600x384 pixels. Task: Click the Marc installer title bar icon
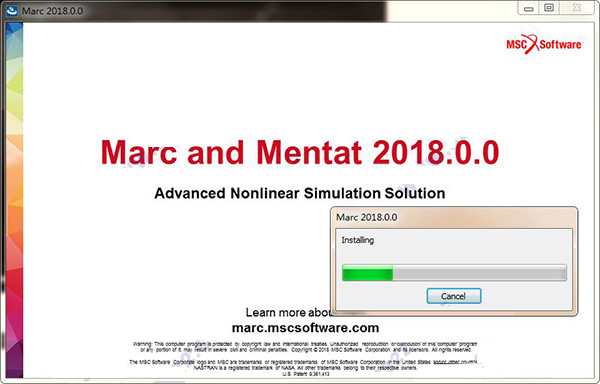pos(12,10)
